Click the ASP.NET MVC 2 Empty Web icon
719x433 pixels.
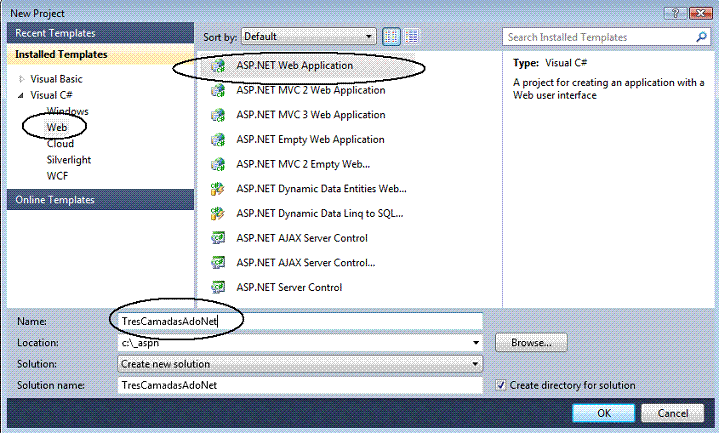pos(218,164)
